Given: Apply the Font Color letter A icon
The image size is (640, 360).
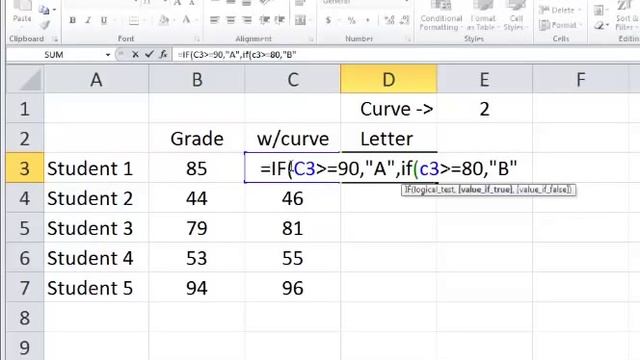Looking at the screenshot, I should click(x=186, y=20).
